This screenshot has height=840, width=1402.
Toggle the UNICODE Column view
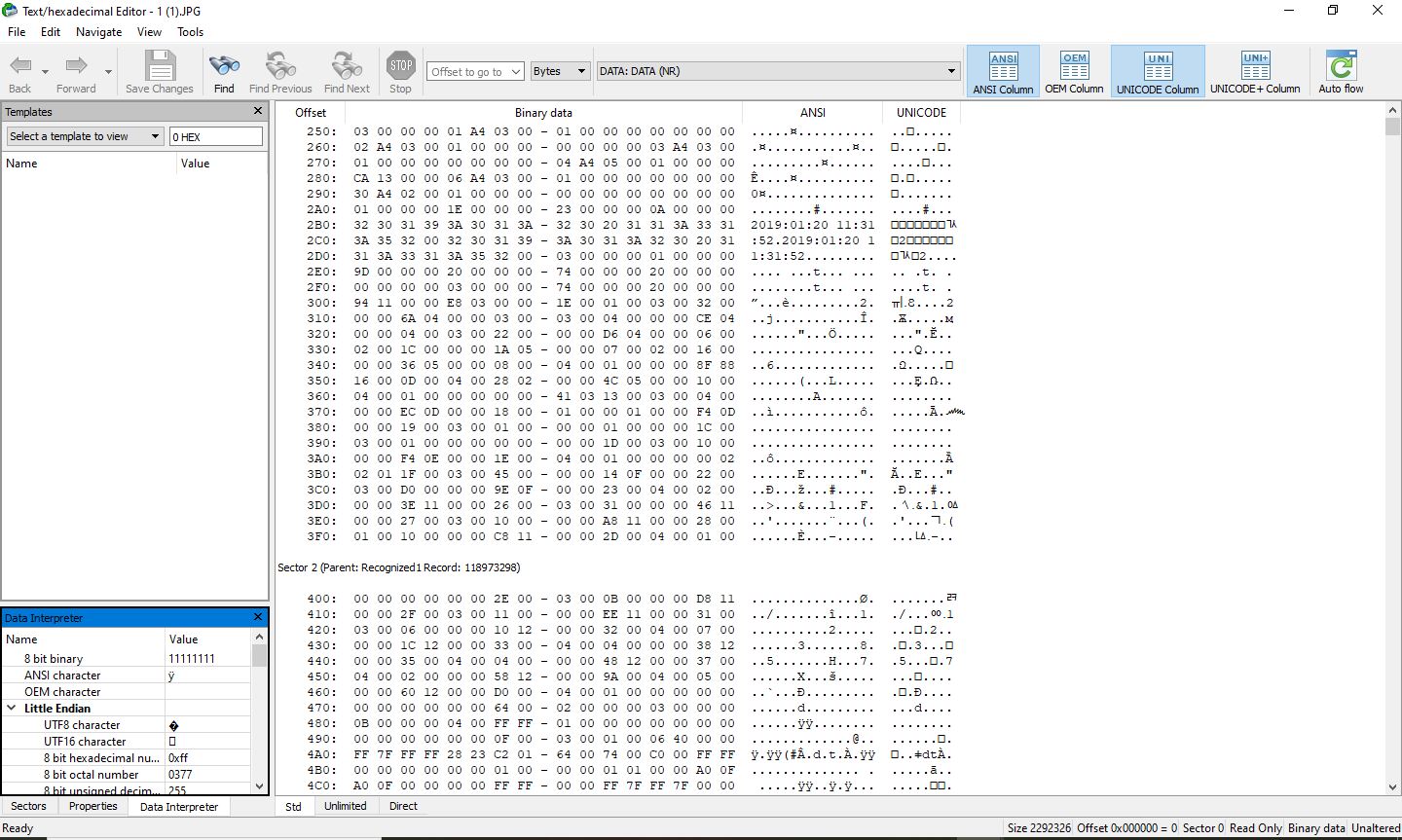(1158, 72)
